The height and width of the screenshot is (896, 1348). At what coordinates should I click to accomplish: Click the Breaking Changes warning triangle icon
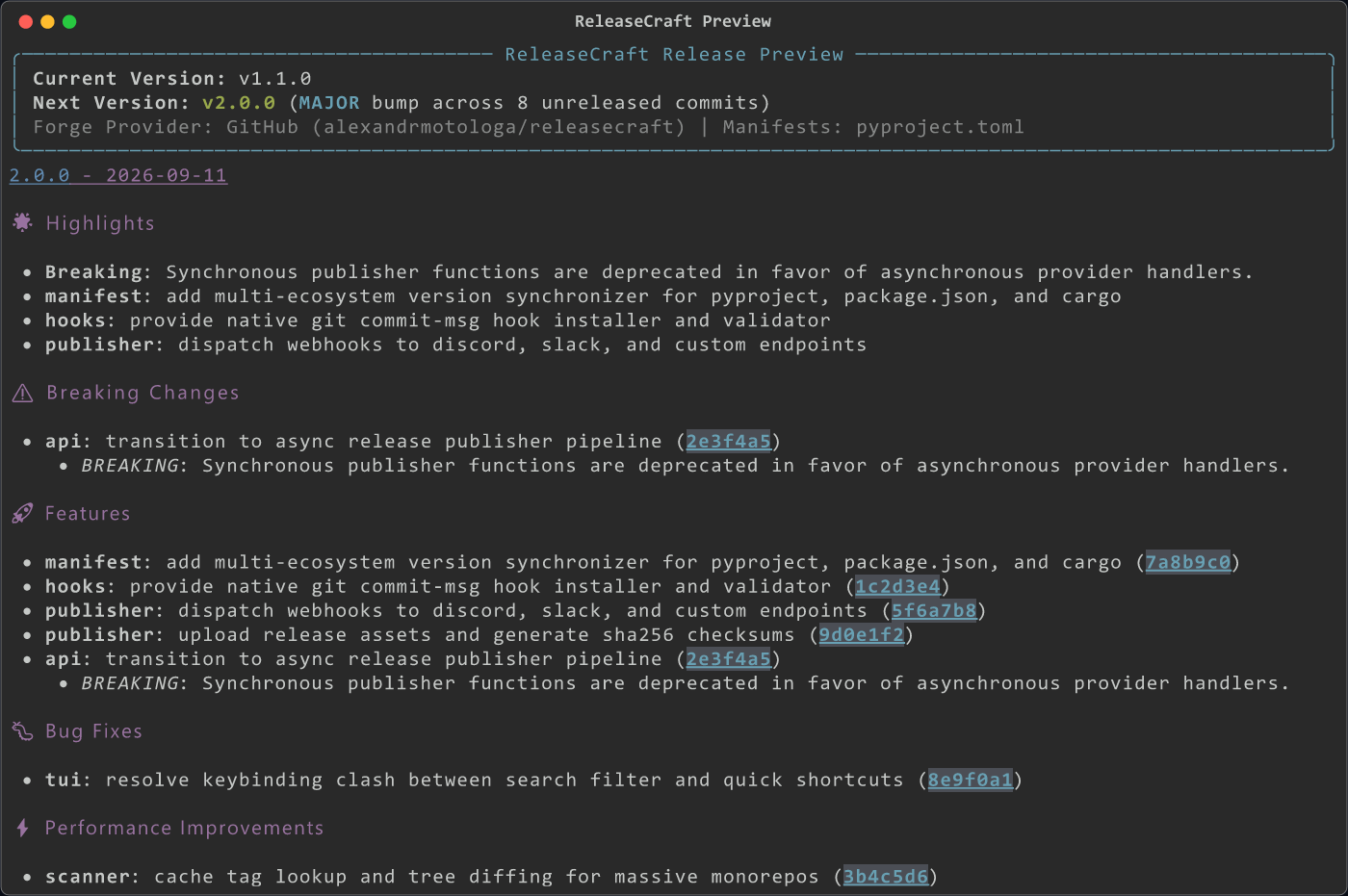[22, 393]
